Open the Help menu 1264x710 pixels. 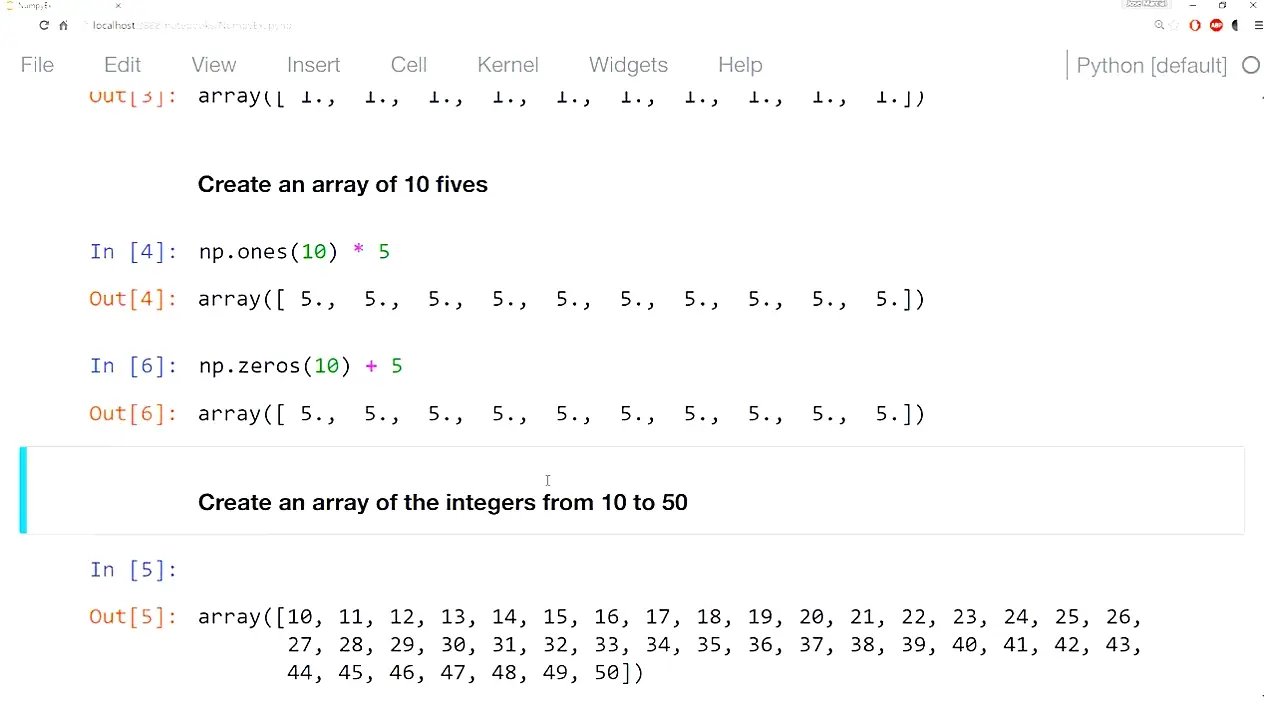pyautogui.click(x=740, y=65)
